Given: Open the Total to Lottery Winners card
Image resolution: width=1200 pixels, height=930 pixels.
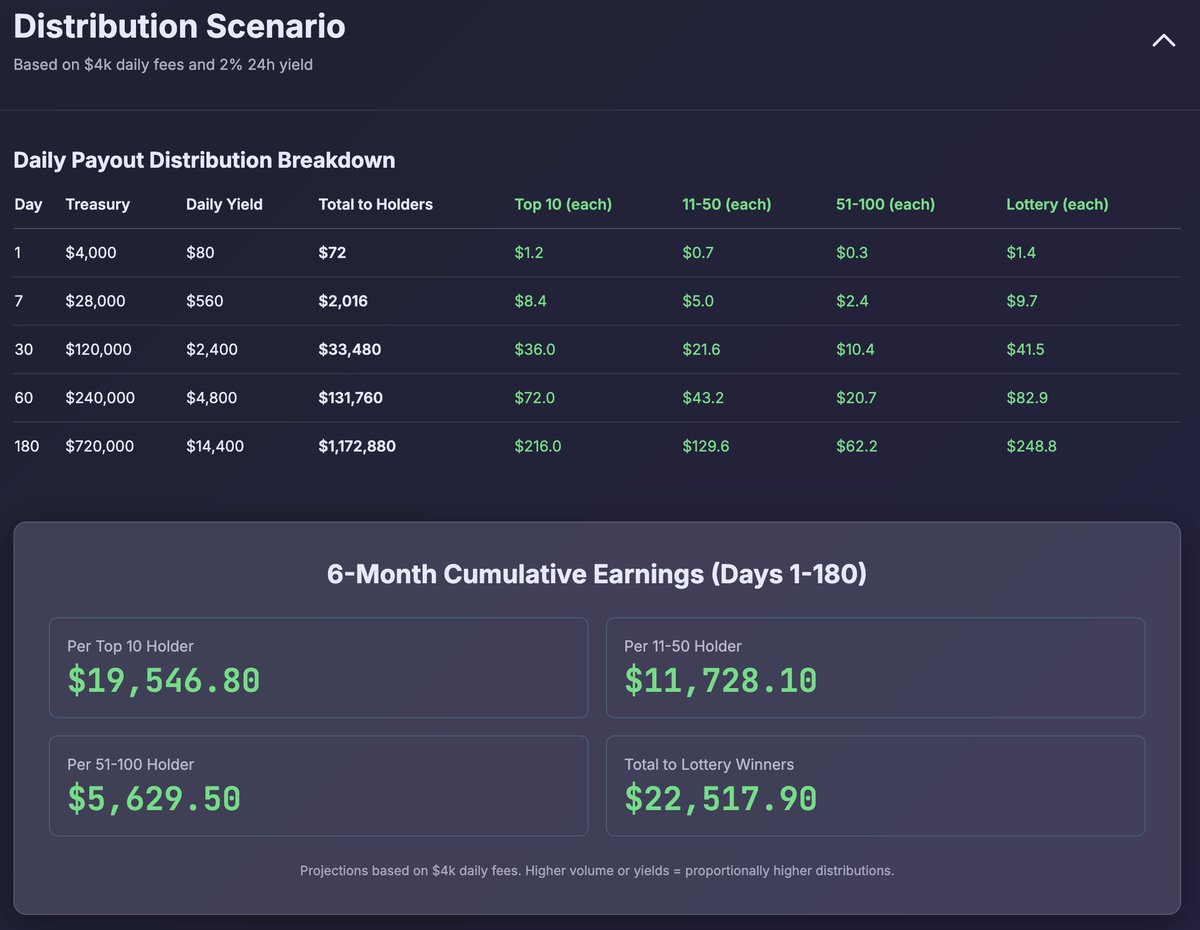Looking at the screenshot, I should click(x=875, y=786).
